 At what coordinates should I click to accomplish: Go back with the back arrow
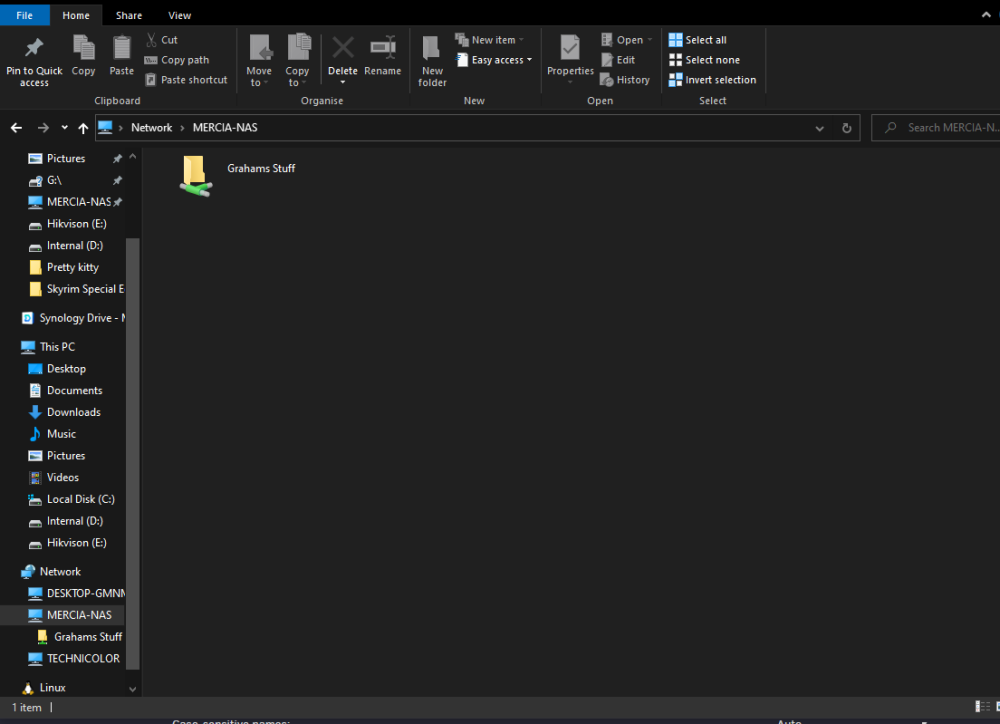(17, 128)
